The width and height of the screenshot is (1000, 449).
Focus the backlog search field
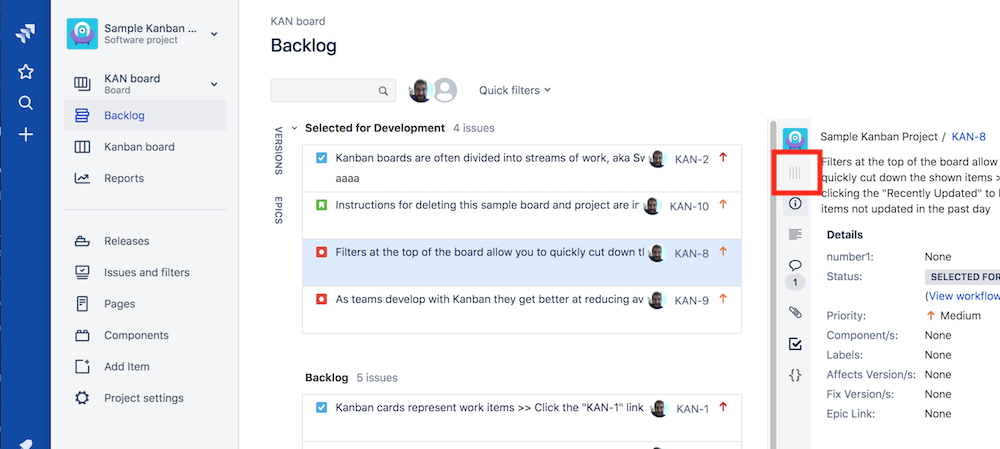[x=333, y=91]
